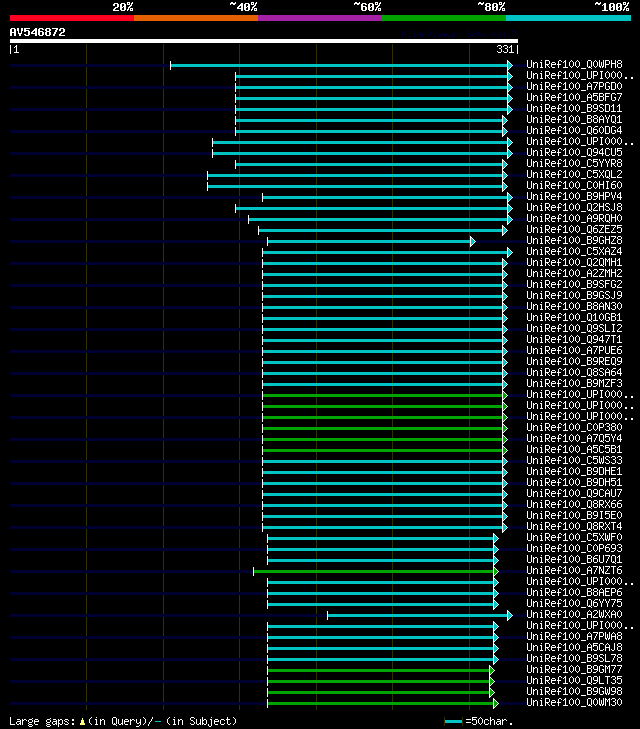Click the red 20% legend segment

(x=72, y=18)
